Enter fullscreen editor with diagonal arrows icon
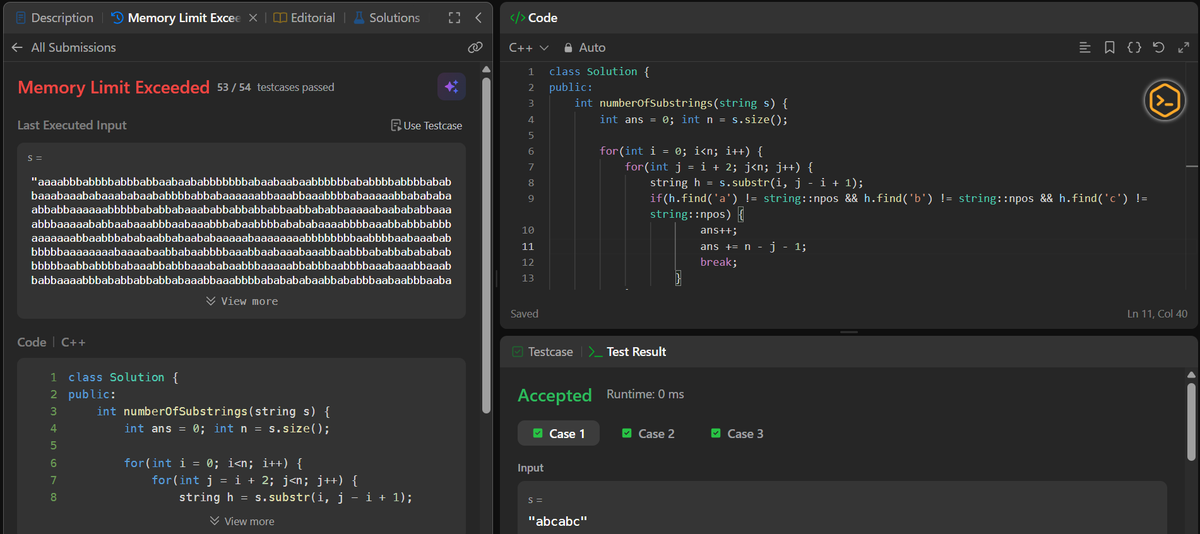 pyautogui.click(x=1182, y=47)
